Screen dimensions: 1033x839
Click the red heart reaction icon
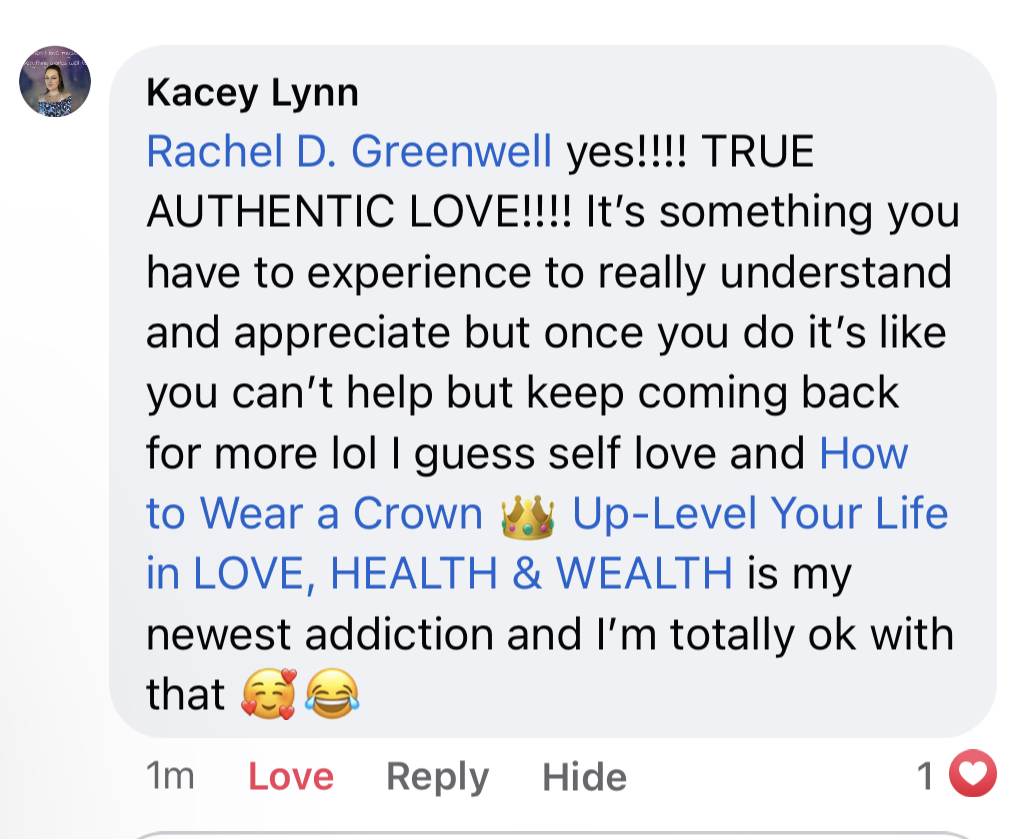(x=972, y=774)
